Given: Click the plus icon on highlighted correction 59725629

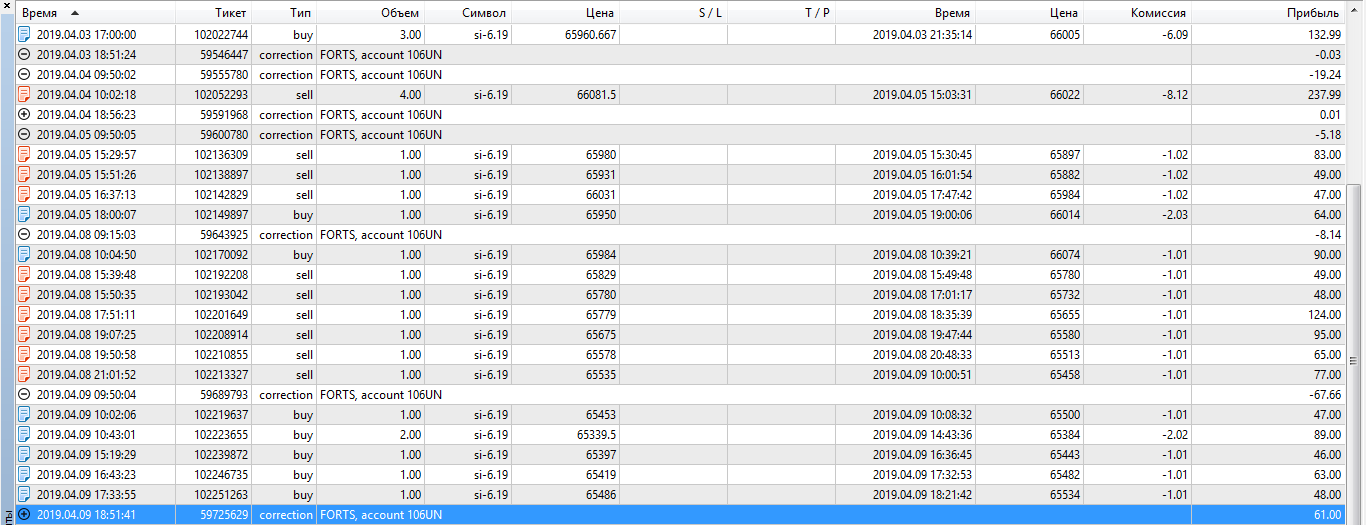Looking at the screenshot, I should click(25, 515).
